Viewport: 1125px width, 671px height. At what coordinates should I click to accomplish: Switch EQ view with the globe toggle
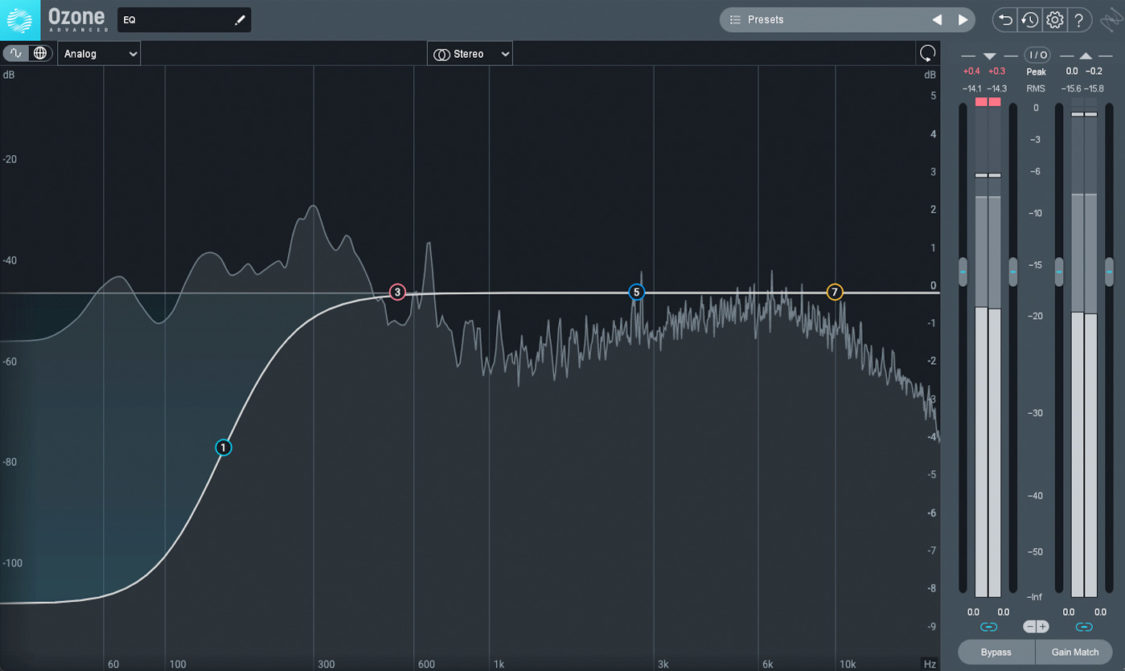tap(38, 53)
